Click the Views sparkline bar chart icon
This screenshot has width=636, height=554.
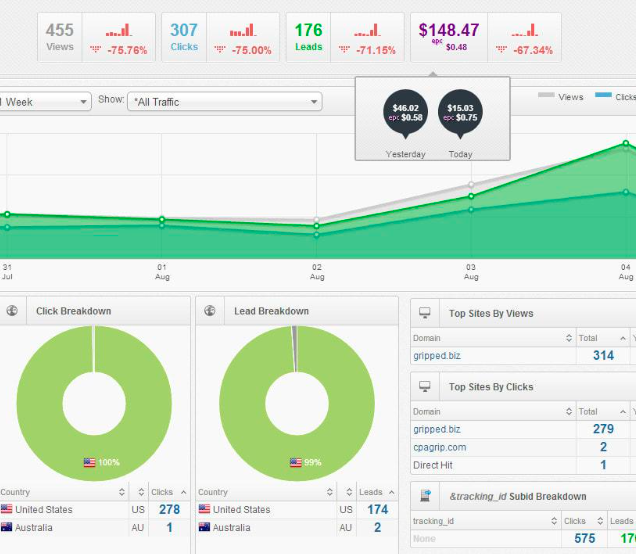click(119, 30)
